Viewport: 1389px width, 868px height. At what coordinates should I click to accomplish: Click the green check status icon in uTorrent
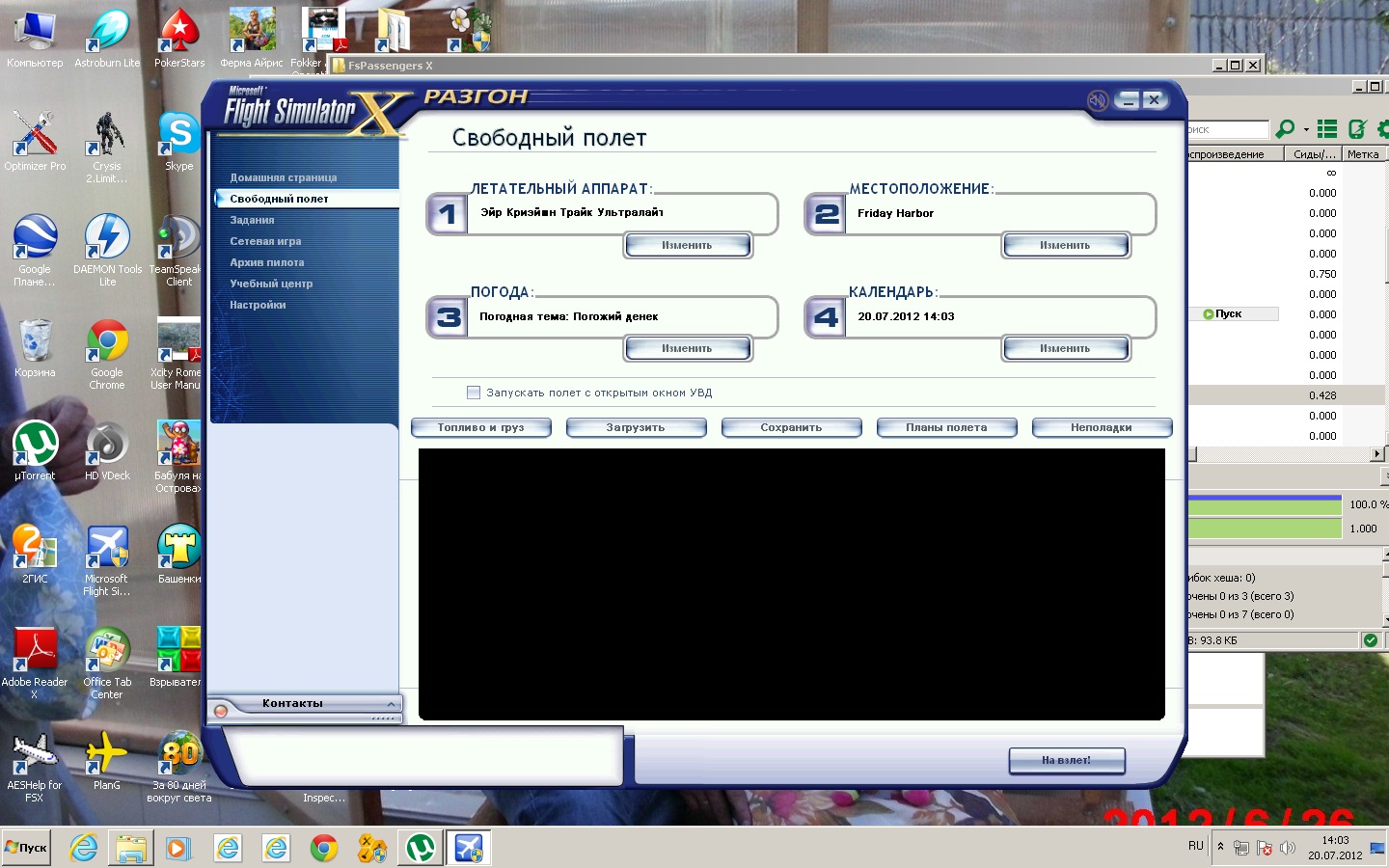[x=1370, y=640]
